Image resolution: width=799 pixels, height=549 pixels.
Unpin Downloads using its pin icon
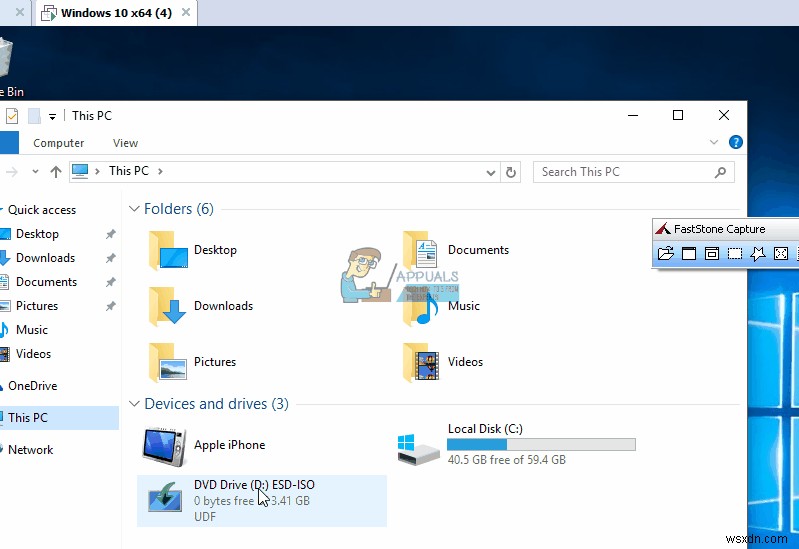coord(110,258)
